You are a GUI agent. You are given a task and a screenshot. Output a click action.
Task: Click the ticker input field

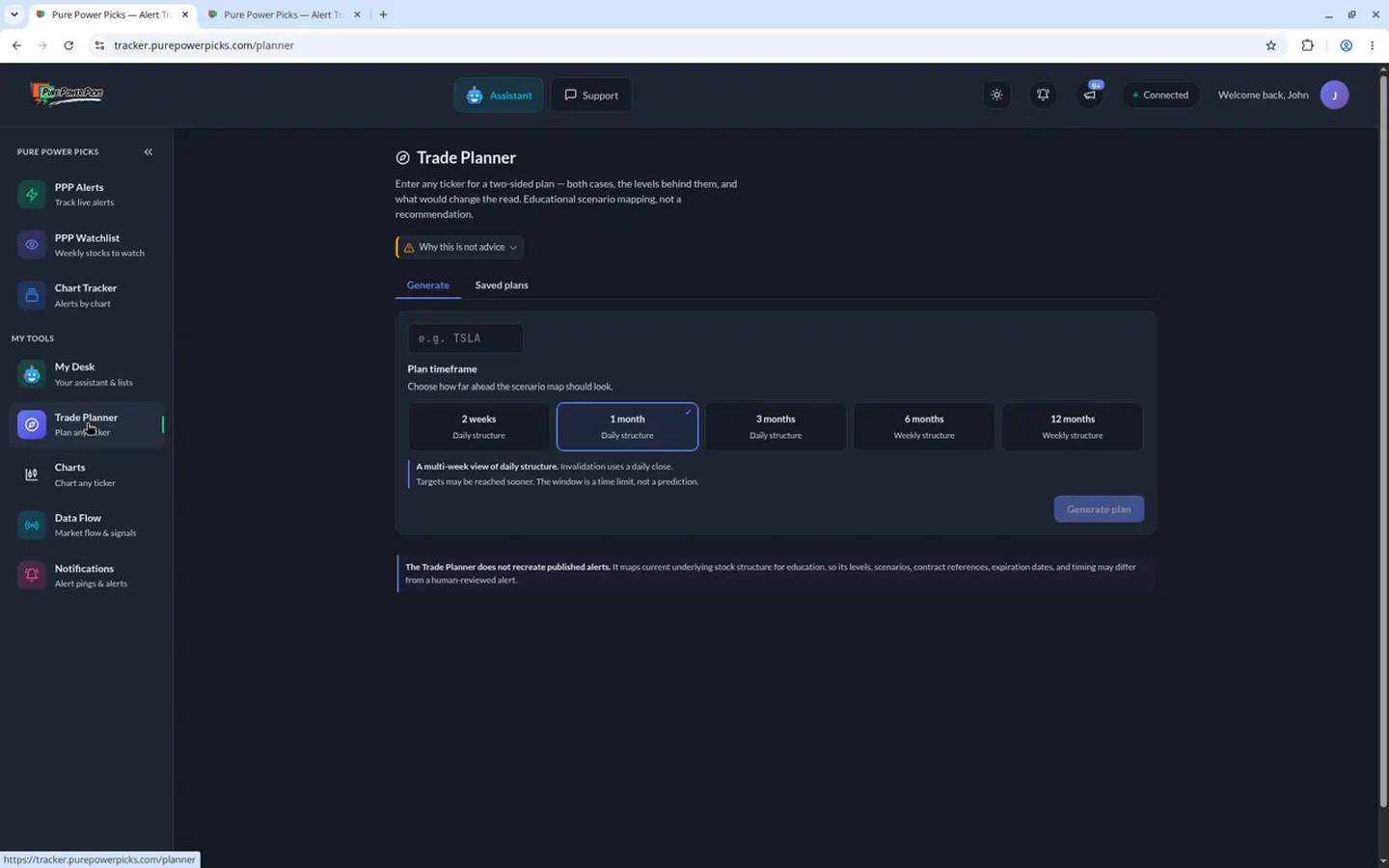(465, 339)
